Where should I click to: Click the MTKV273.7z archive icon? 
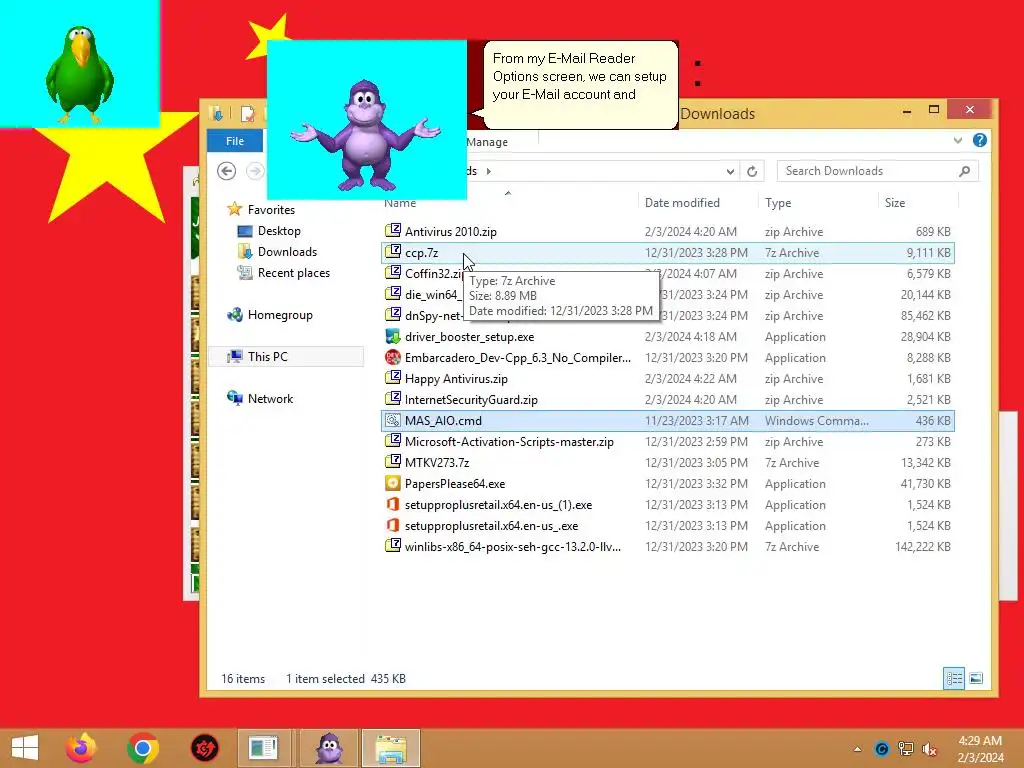(392, 462)
